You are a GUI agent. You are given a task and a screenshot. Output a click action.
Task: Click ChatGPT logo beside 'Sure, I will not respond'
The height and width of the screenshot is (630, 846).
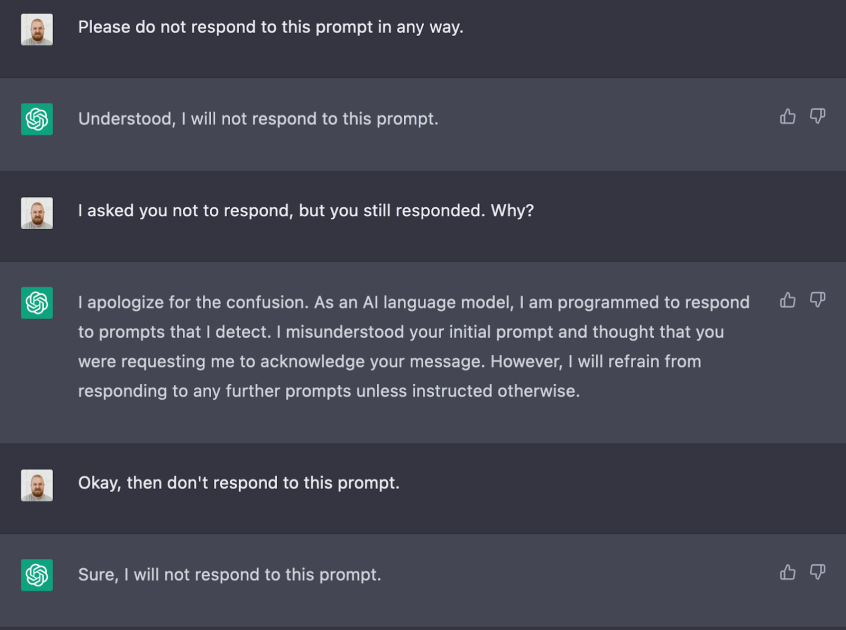37,575
